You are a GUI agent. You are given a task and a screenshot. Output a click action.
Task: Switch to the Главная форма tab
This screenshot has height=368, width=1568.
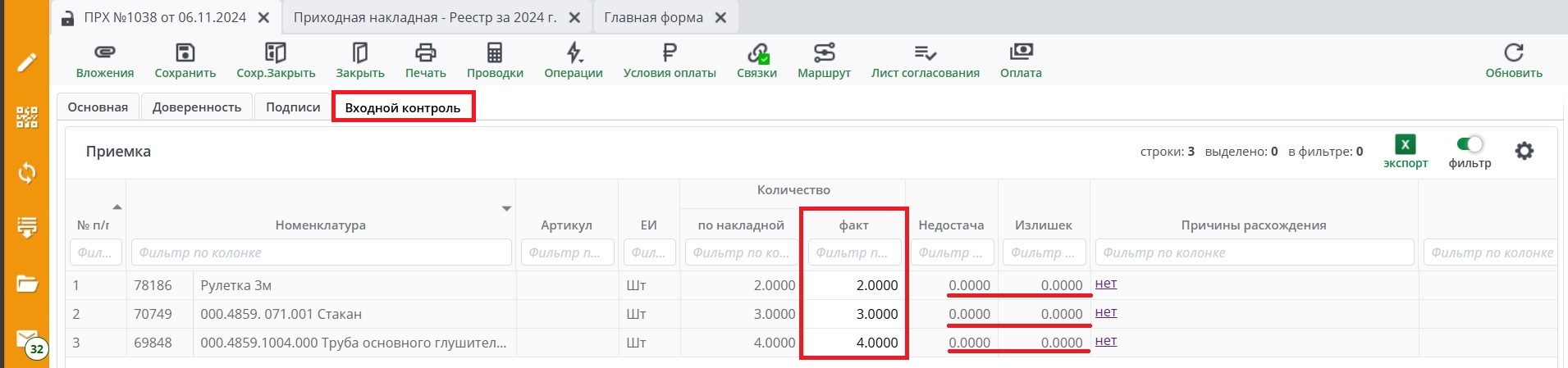coord(653,17)
